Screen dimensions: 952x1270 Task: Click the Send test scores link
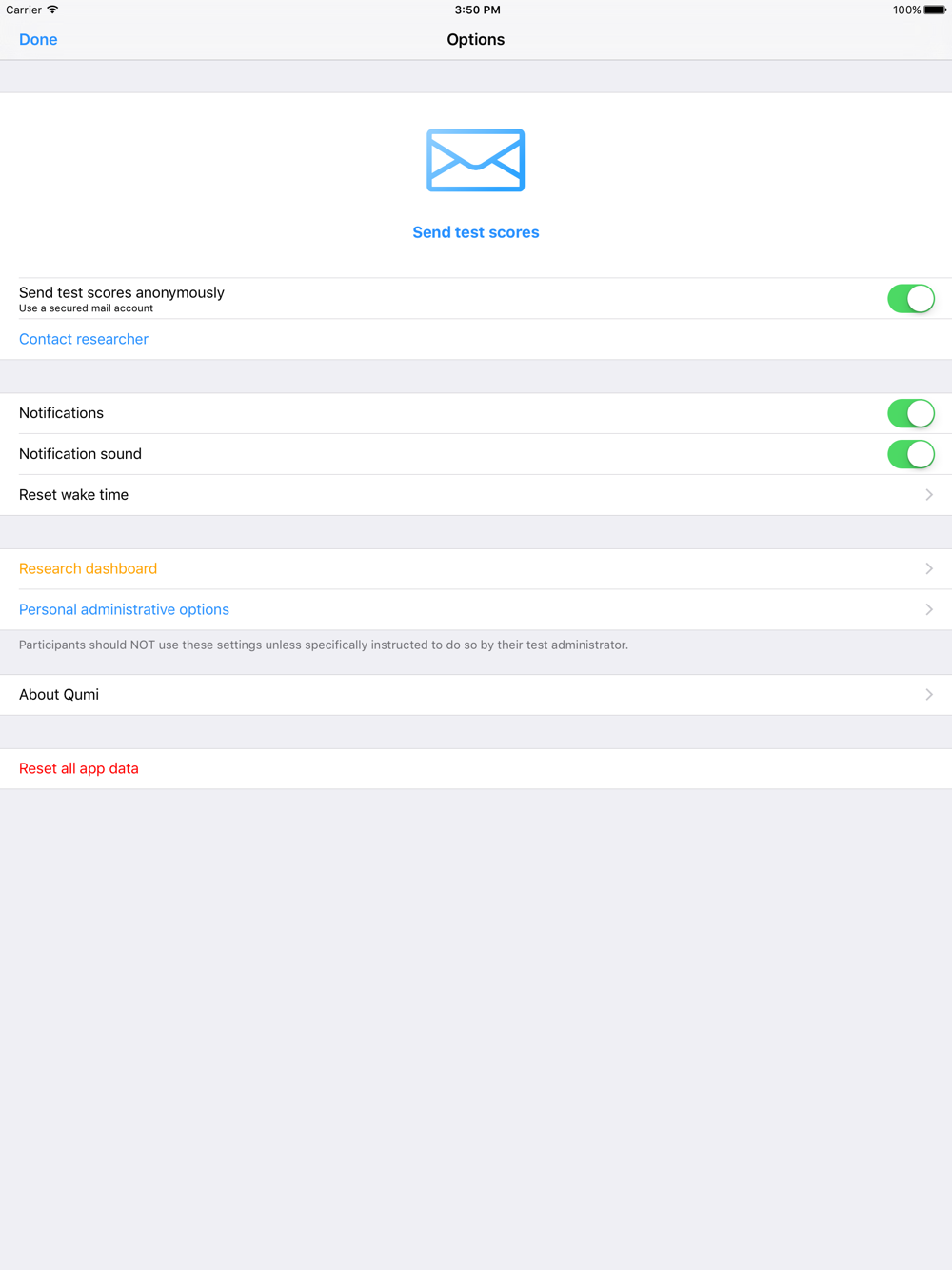point(476,232)
